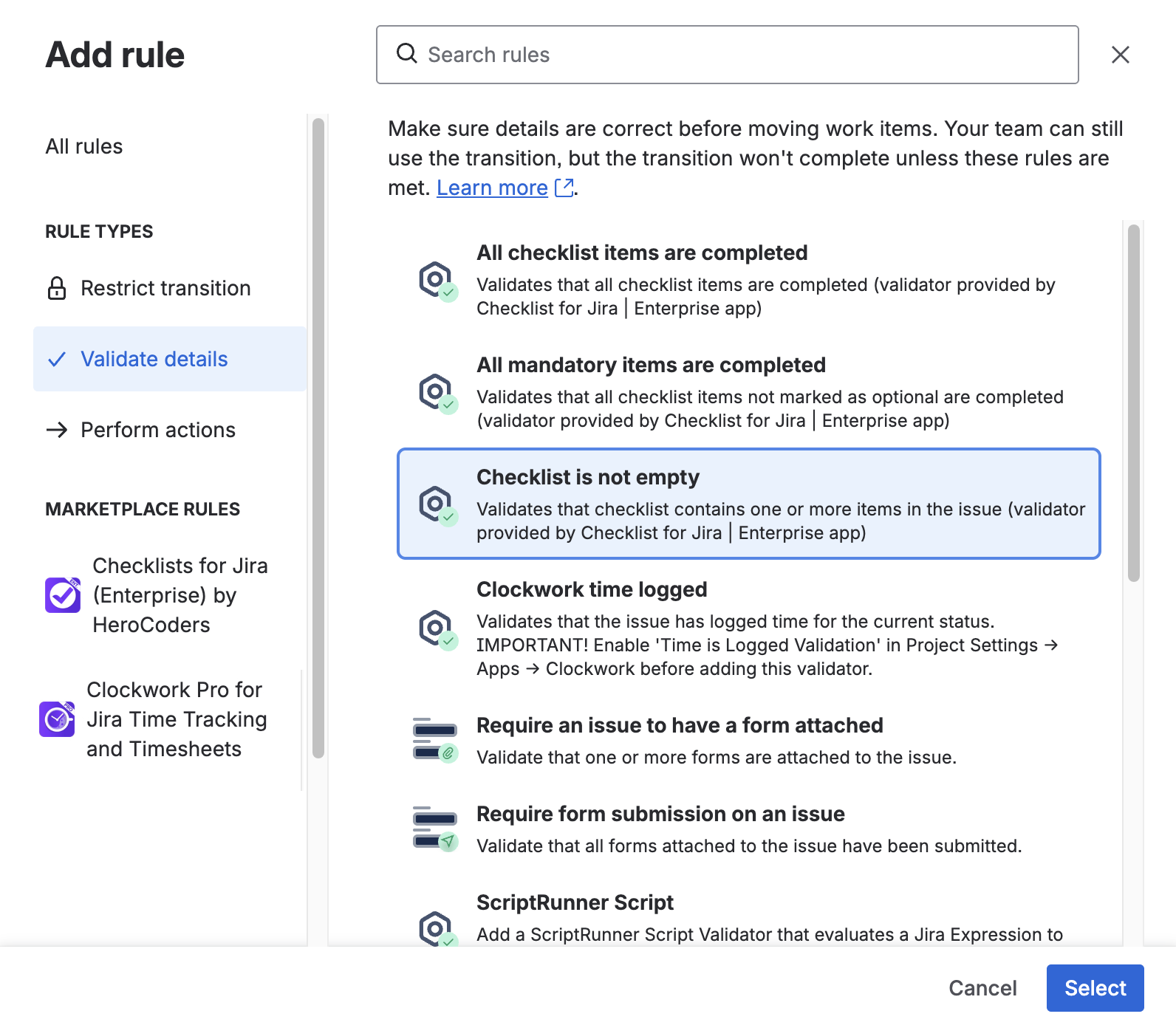Click the Clockwork Pro time tracking icon
This screenshot has width=1176, height=1025.
coord(57,719)
